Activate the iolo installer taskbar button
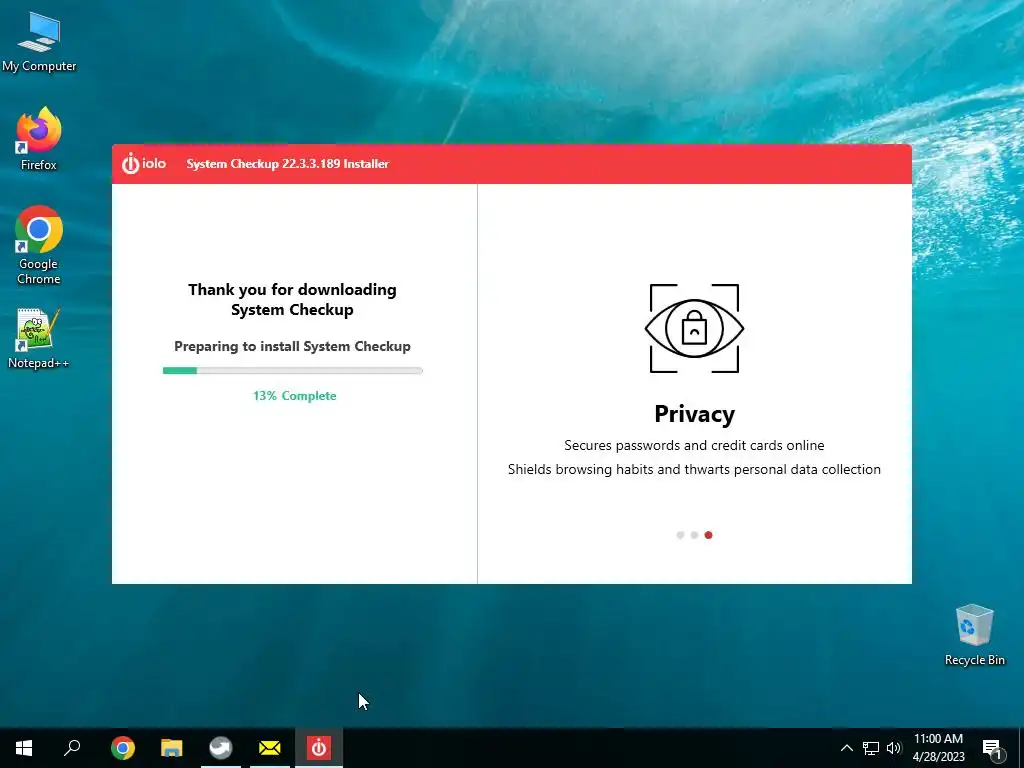 point(319,748)
